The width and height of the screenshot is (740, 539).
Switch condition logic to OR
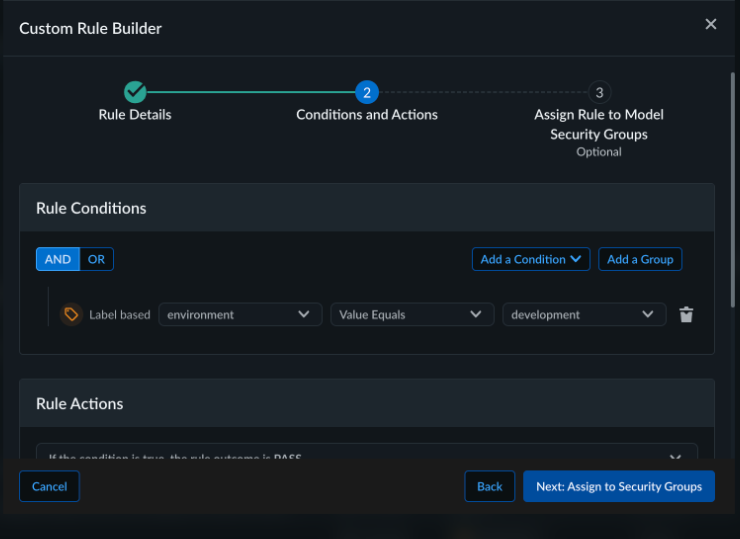(96, 259)
